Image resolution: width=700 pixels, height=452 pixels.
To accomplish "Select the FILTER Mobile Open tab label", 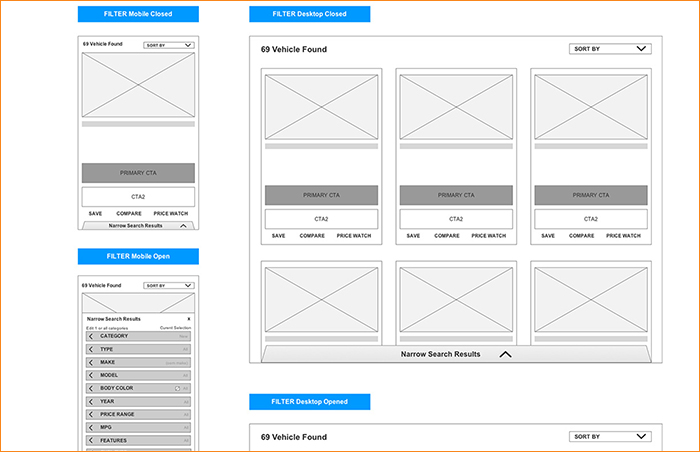I will pyautogui.click(x=138, y=256).
